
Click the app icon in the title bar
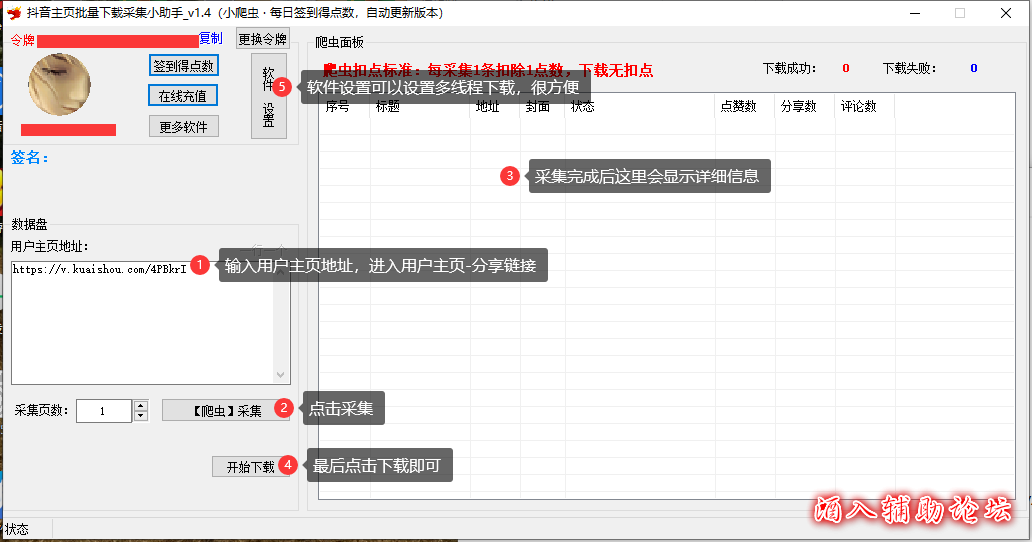coord(14,13)
